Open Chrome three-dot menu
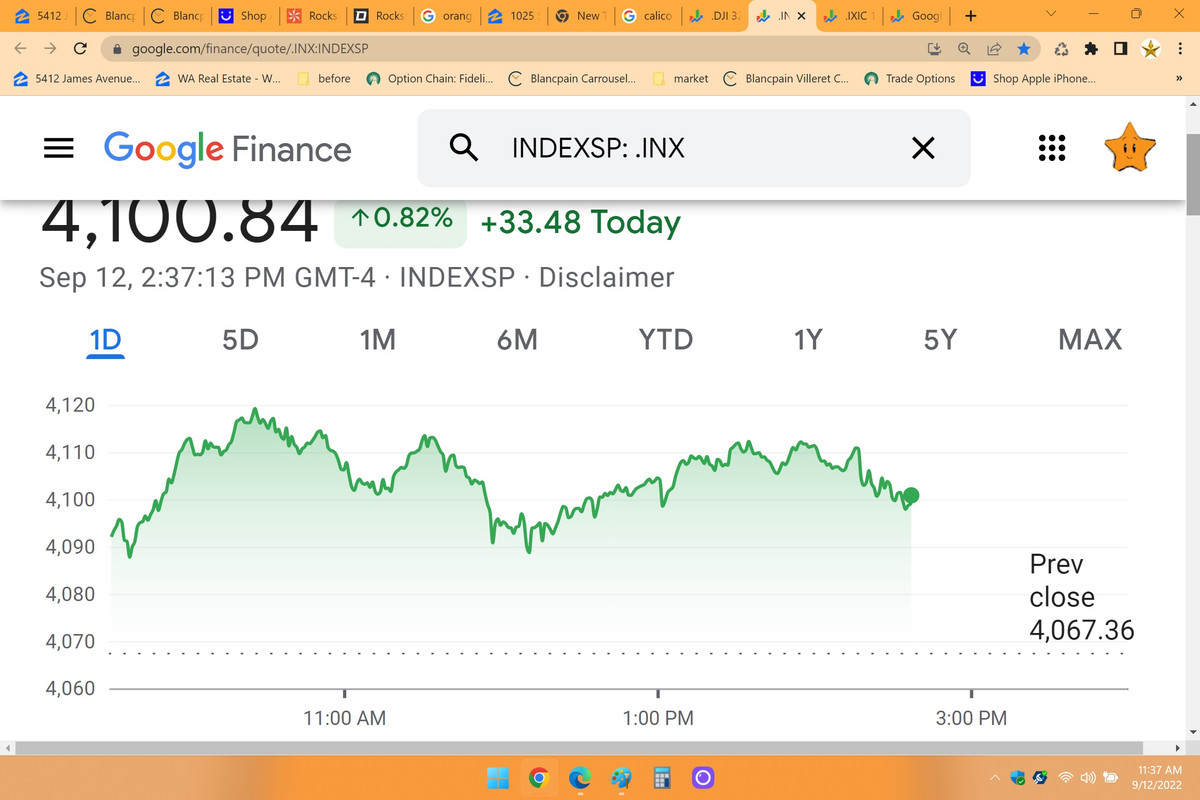The width and height of the screenshot is (1200, 800). tap(1181, 47)
